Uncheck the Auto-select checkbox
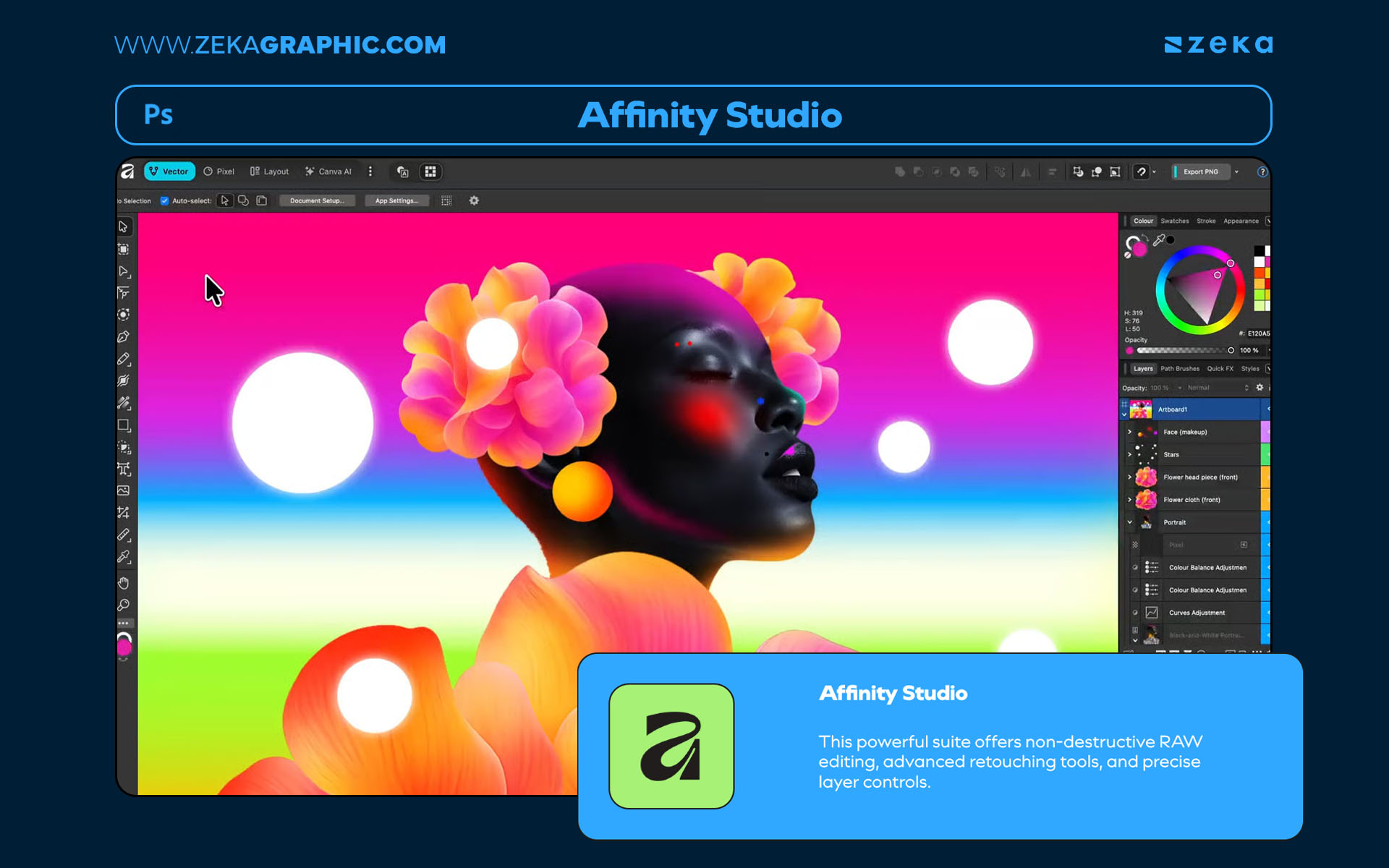The width and height of the screenshot is (1389, 868). point(164,200)
